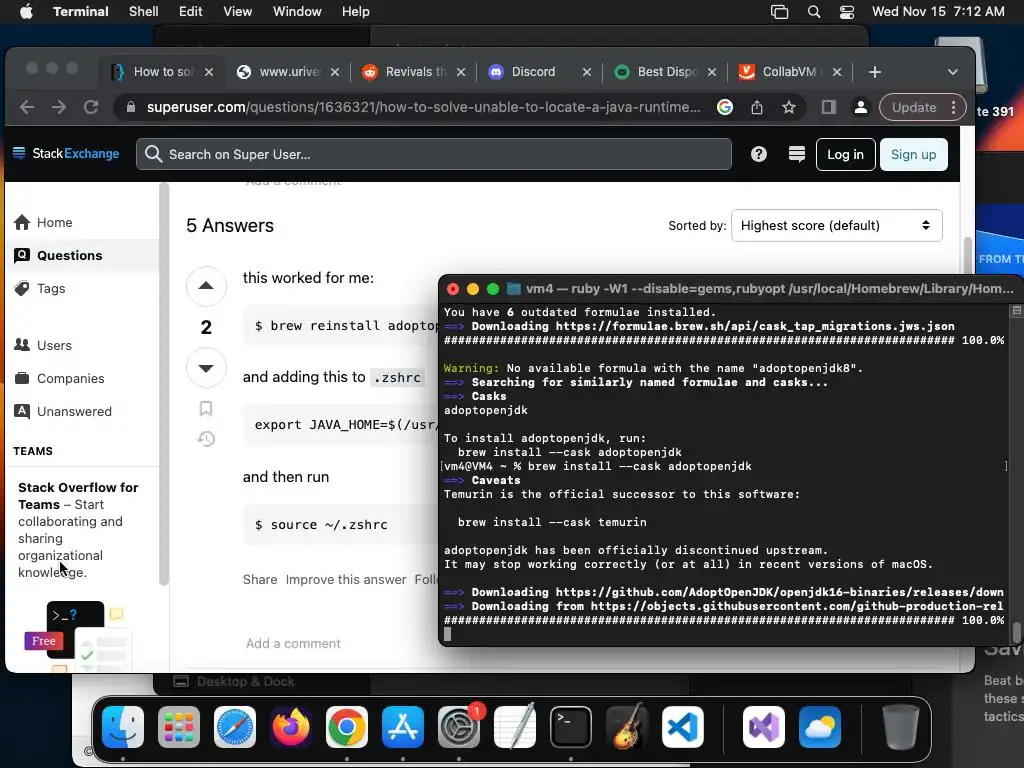Bookmark this page with the star
The image size is (1024, 768).
coord(789,107)
